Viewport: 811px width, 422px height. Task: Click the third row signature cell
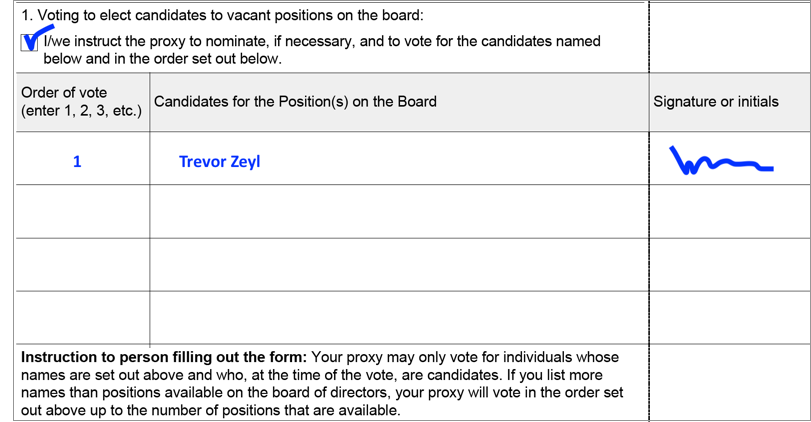[x=730, y=265]
